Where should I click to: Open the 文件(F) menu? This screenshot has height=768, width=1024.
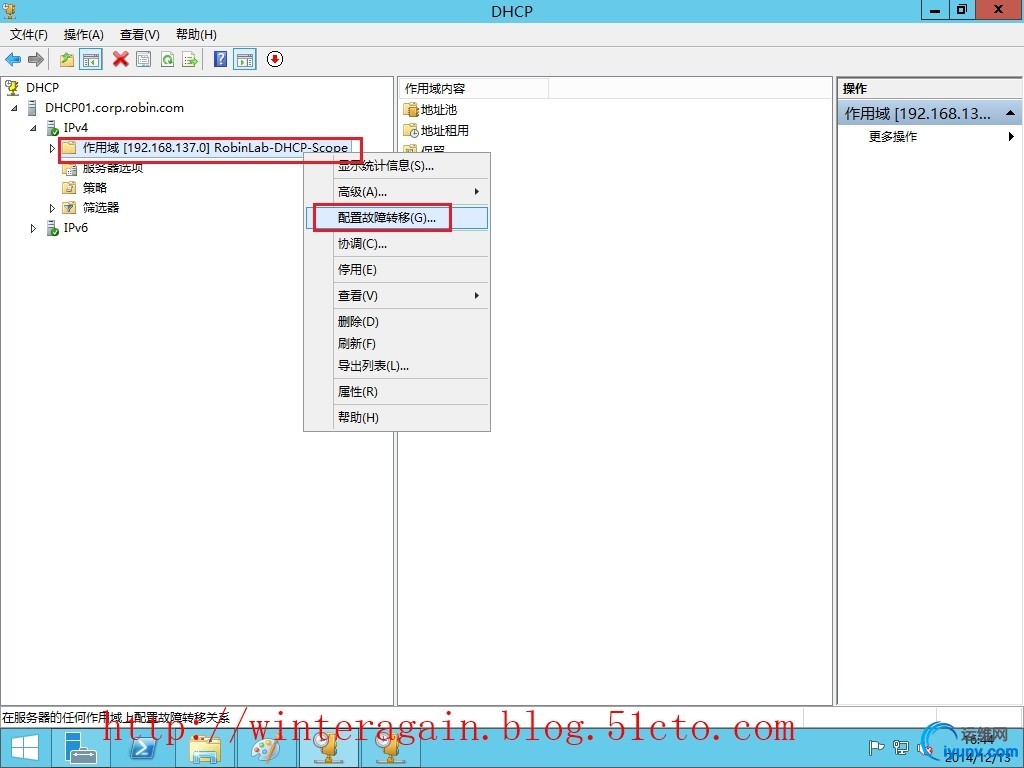[29, 35]
